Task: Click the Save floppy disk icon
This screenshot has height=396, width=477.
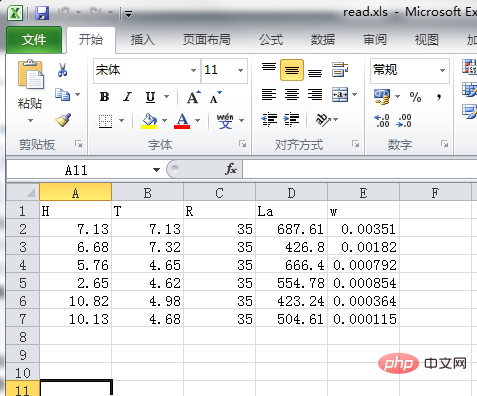Action: click(x=42, y=13)
